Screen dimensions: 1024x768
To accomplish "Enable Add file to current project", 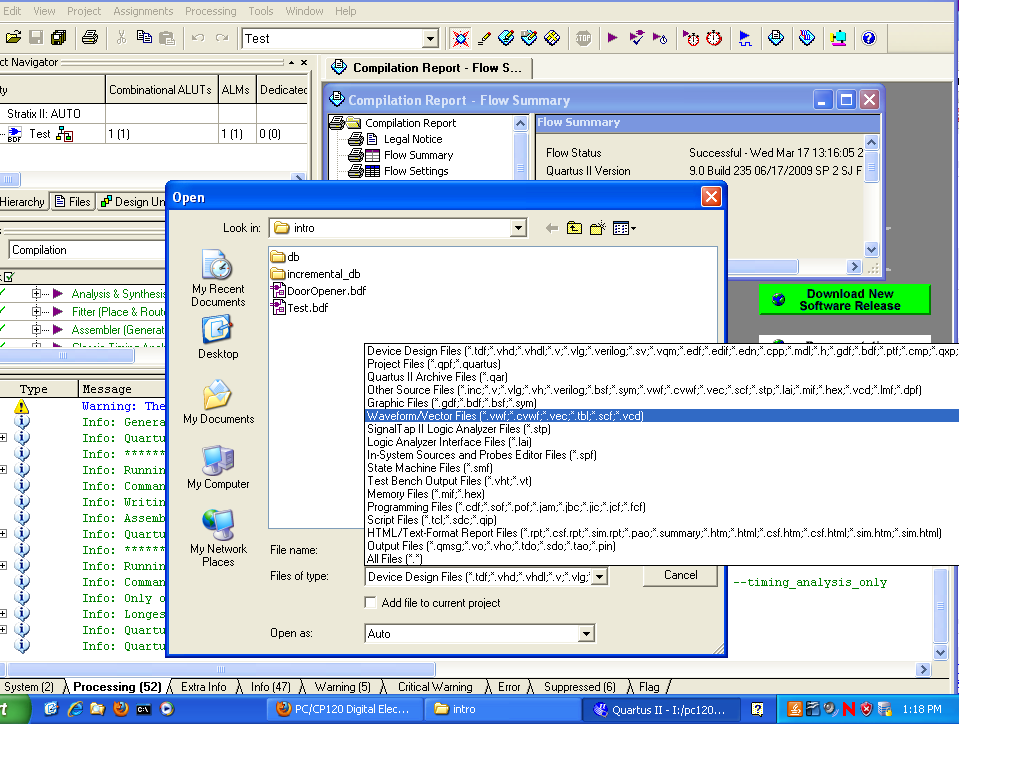I will coord(371,603).
